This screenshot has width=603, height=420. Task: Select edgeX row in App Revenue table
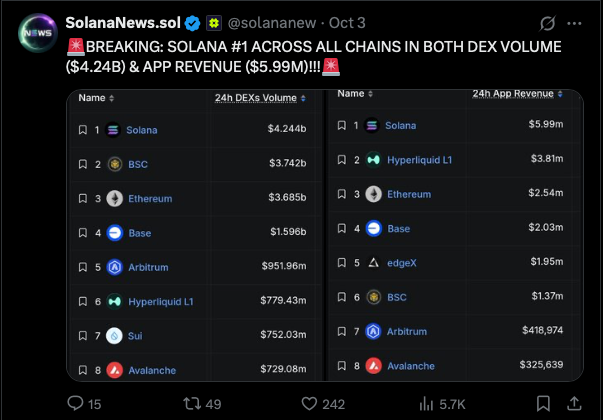click(x=403, y=263)
